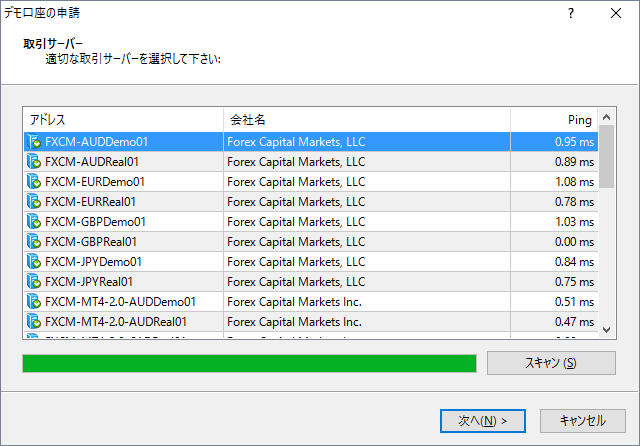The image size is (640, 446).
Task: Click the server list scrollbar thumb
Action: pyautogui.click(x=607, y=157)
